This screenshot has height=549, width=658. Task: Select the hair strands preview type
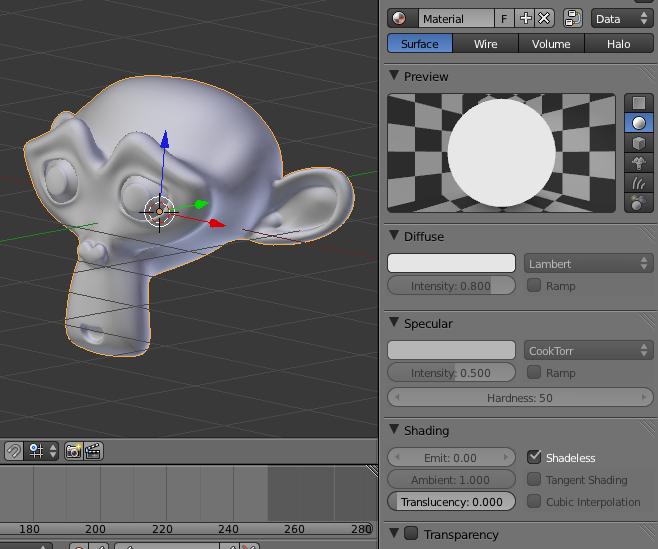coord(639,183)
